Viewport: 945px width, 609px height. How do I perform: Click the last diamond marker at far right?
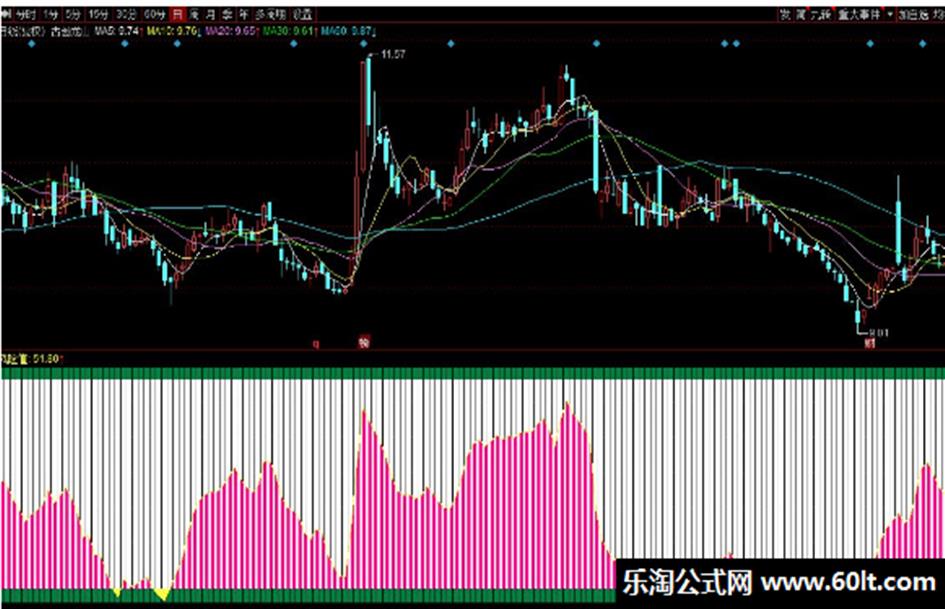coord(922,43)
